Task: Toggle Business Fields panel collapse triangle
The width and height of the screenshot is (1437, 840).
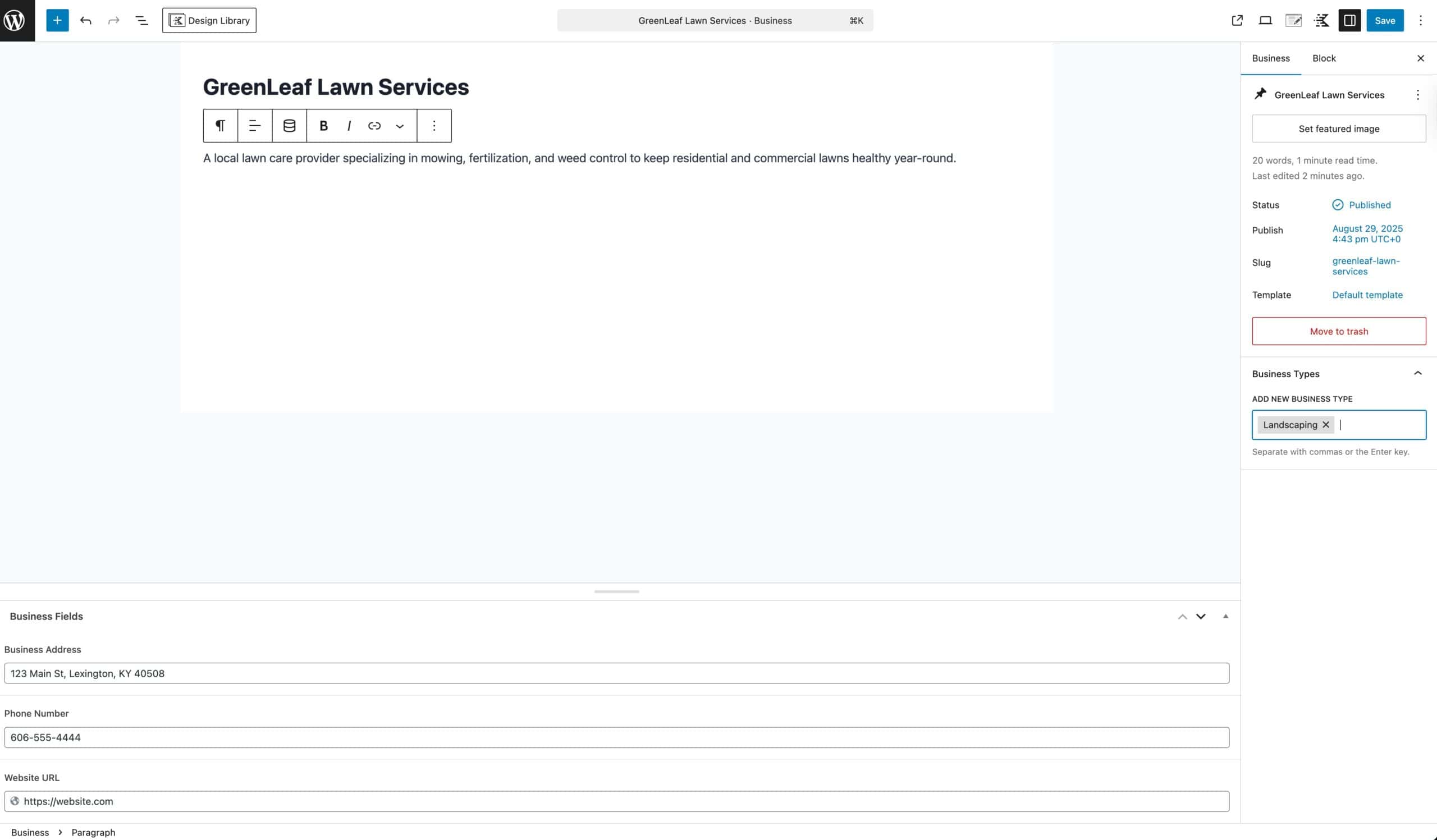Action: [x=1225, y=616]
